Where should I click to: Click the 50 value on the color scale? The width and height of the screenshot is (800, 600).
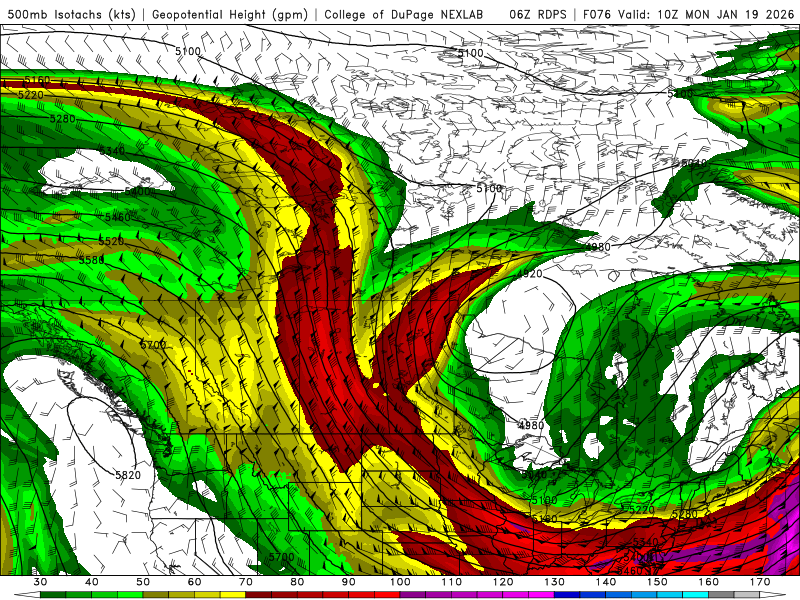[143, 582]
